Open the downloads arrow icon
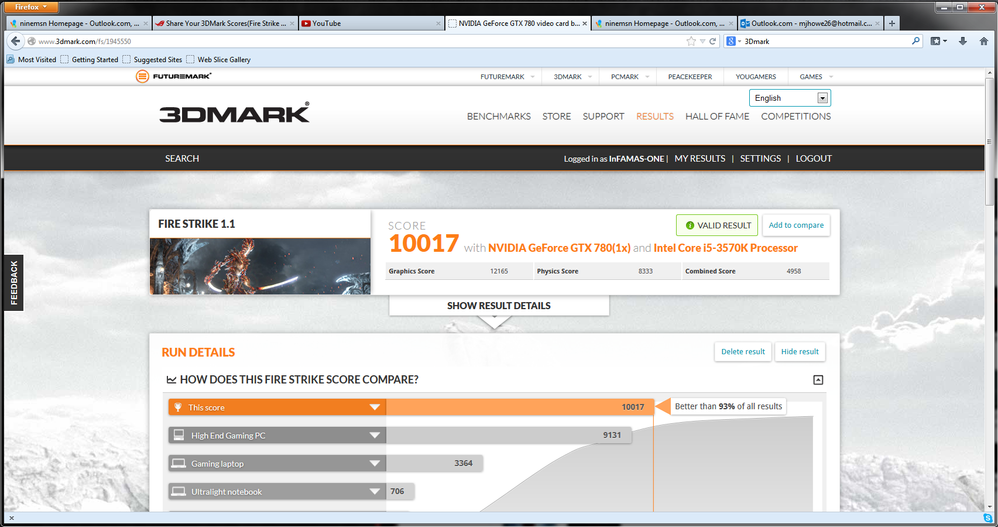The image size is (998, 527). point(962,41)
